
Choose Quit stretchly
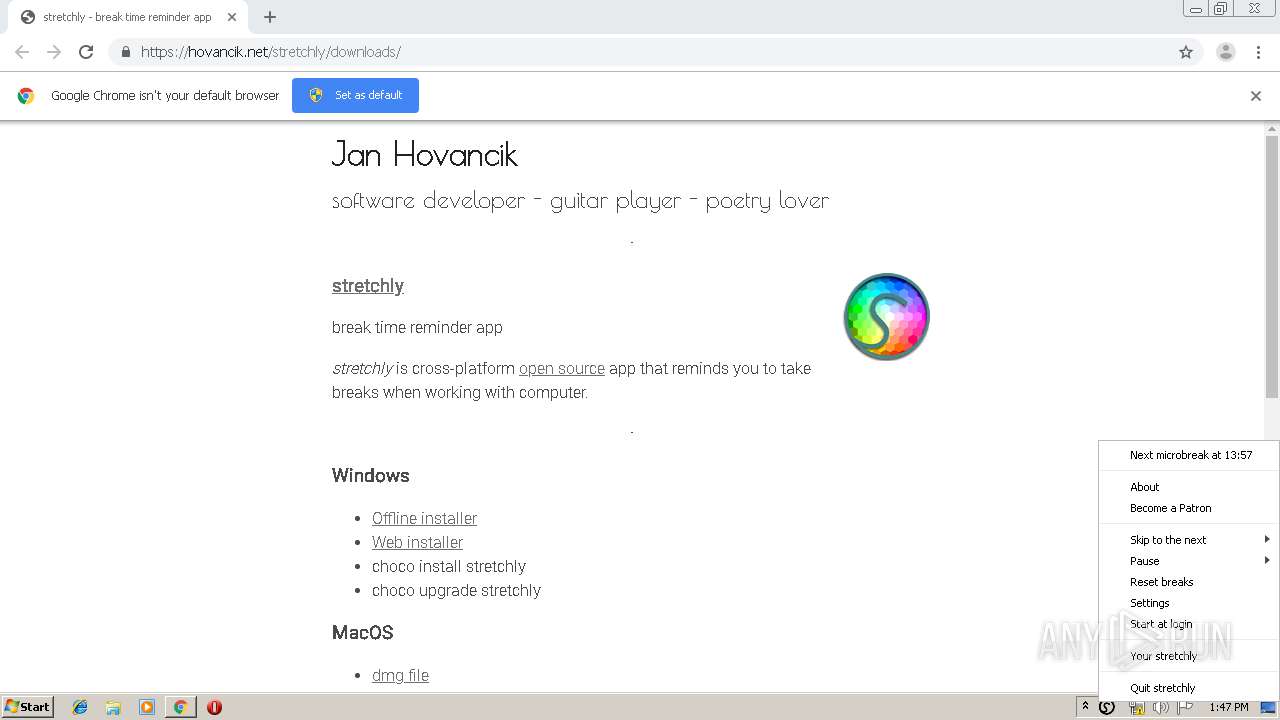(x=1189, y=688)
